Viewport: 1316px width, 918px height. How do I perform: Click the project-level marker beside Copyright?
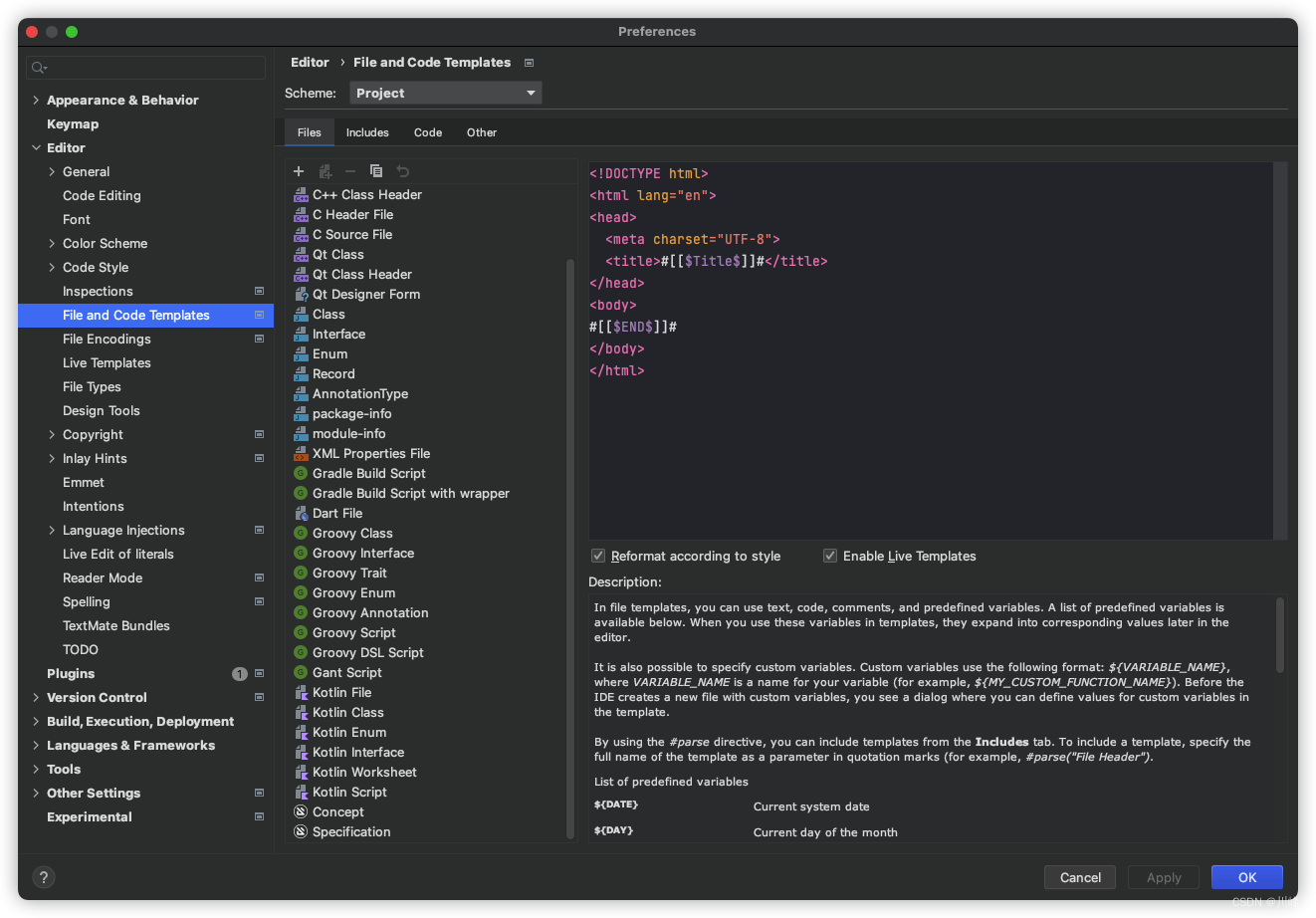[259, 435]
